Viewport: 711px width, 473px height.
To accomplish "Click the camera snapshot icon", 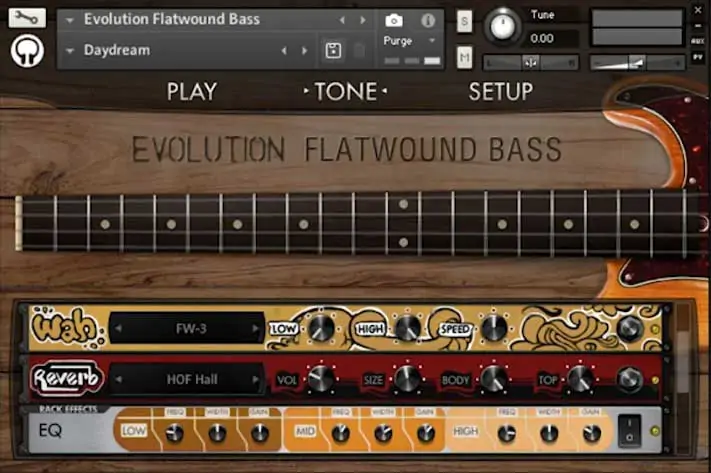I will point(394,20).
